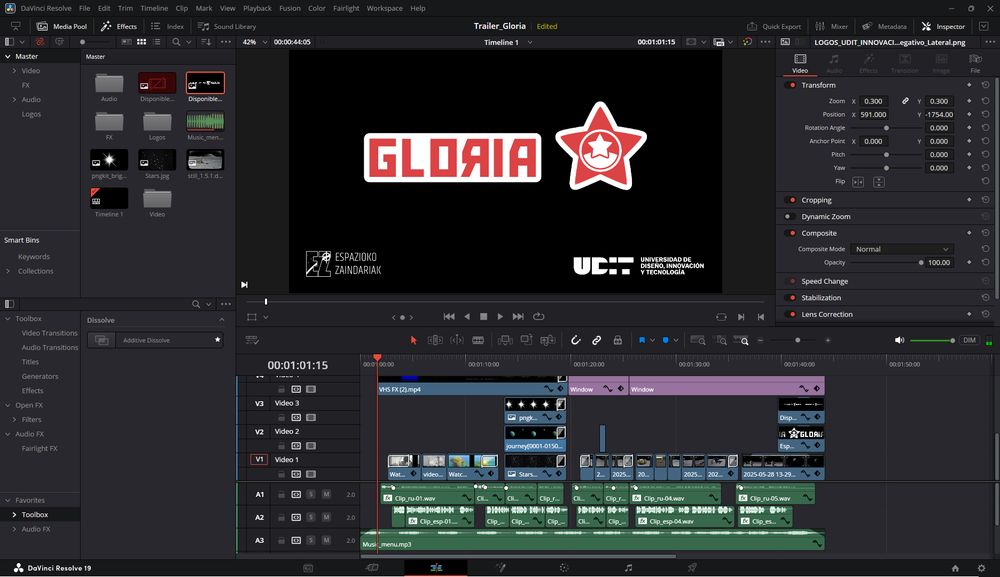Click the Play forward button
Viewport: 1000px width, 577px height.
point(500,316)
